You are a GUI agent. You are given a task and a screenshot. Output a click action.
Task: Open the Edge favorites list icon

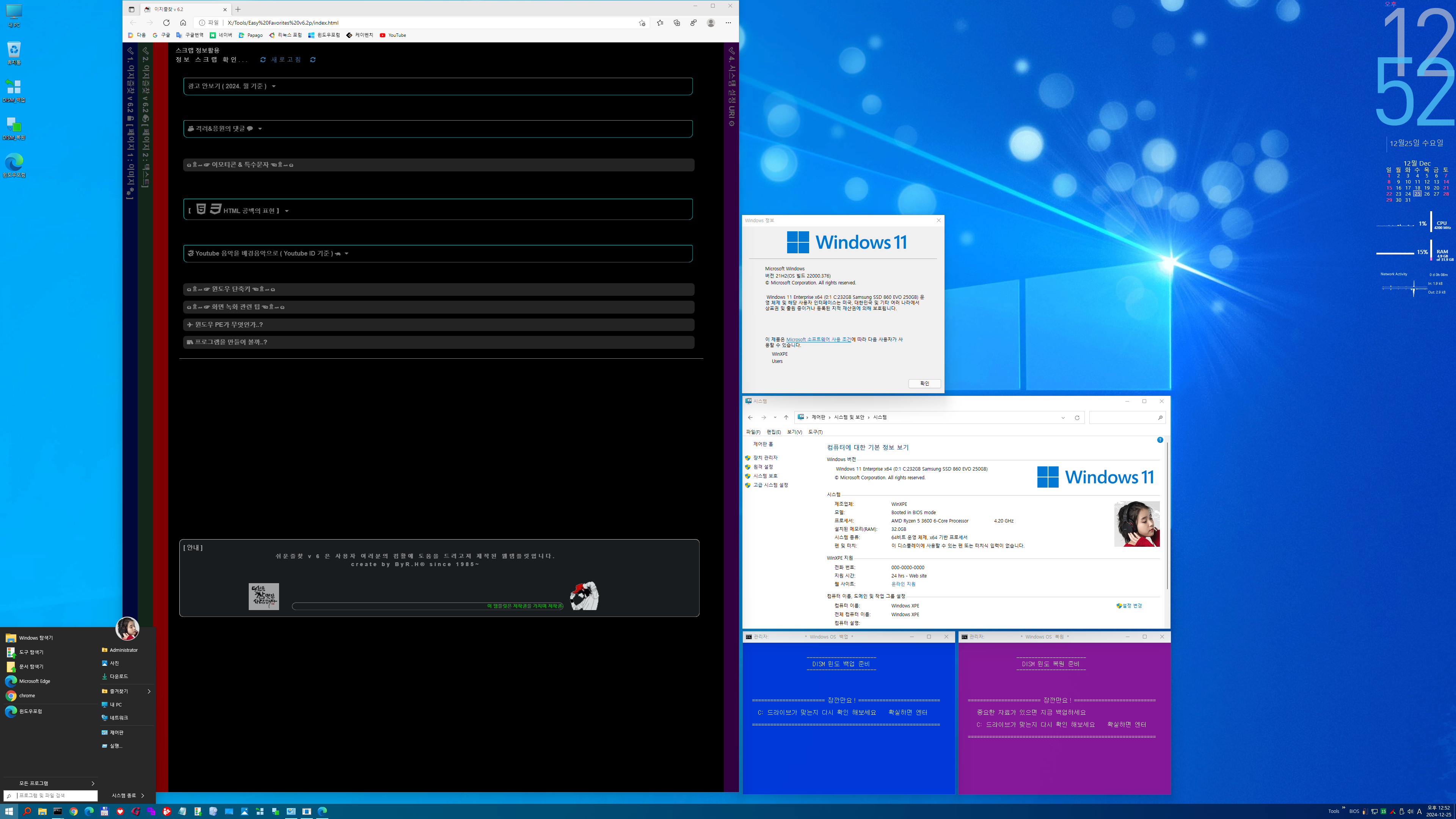pos(660,23)
